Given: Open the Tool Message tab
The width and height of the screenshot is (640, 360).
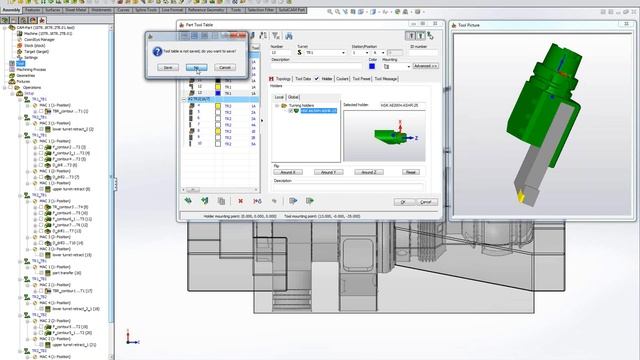Looking at the screenshot, I should click(x=386, y=79).
